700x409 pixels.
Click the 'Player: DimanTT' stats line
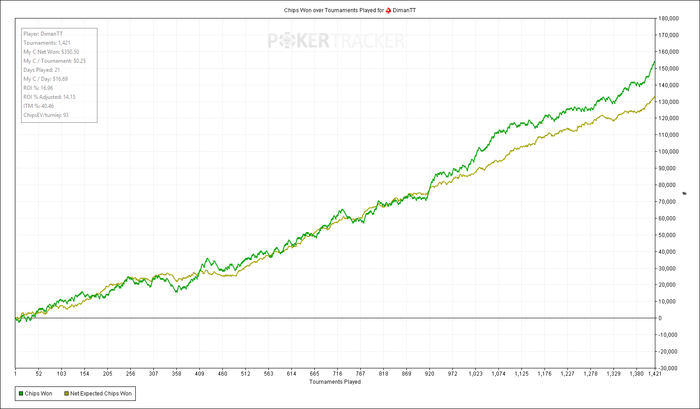[43, 33]
